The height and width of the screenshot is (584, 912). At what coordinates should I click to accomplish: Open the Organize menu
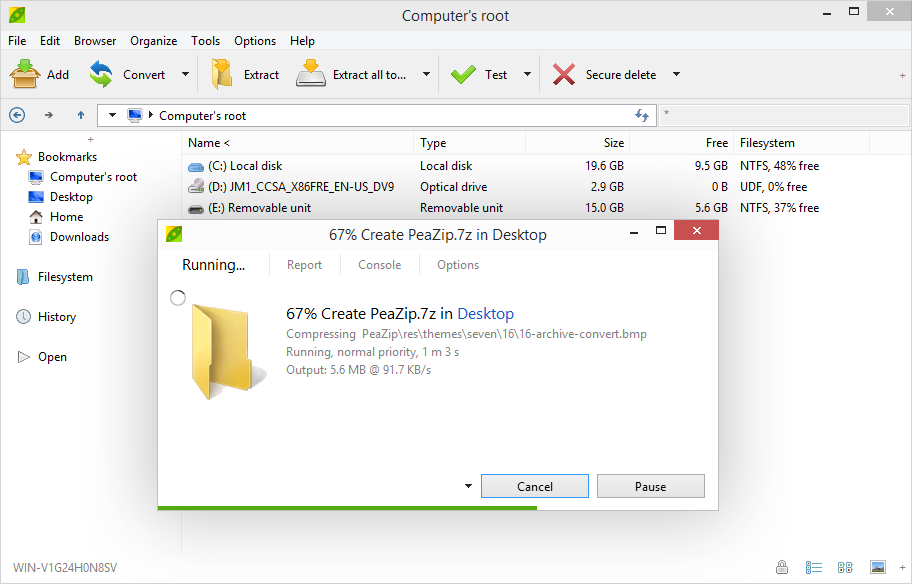click(x=154, y=41)
